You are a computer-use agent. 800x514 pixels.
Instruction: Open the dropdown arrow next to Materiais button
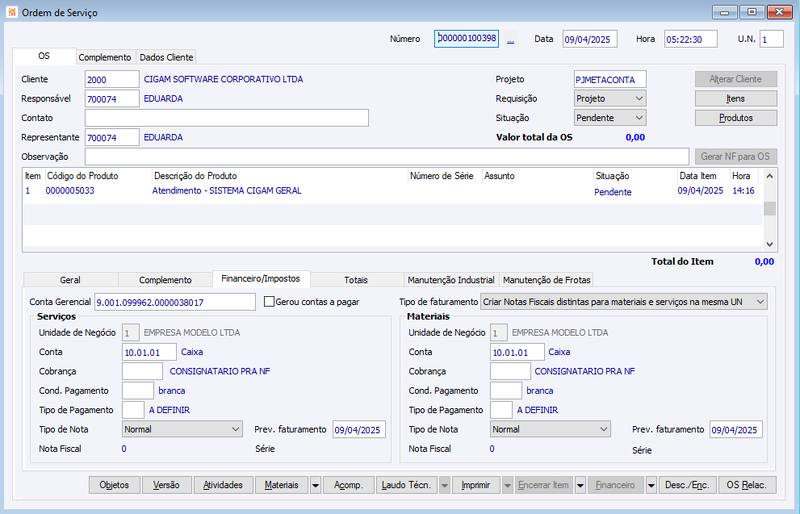pos(315,485)
